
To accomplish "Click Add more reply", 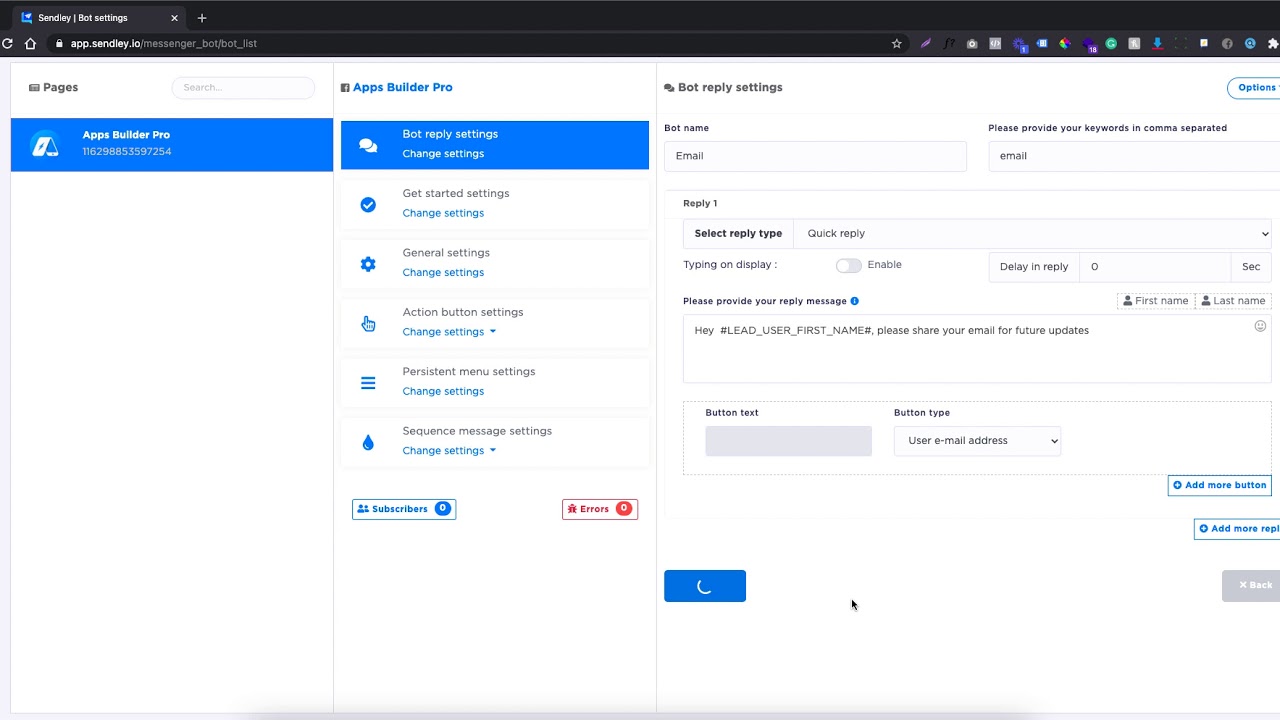I will tap(1238, 529).
